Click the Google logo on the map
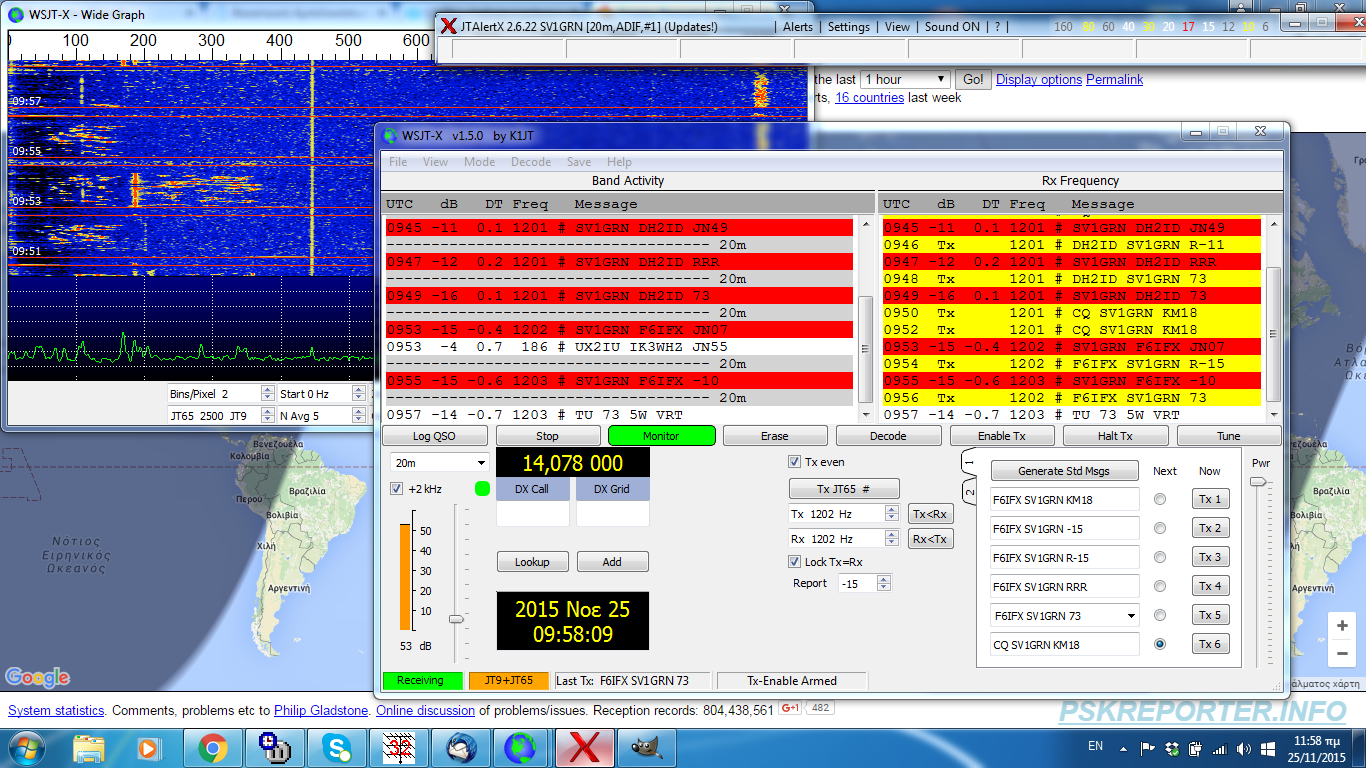This screenshot has height=768, width=1366. pos(37,678)
